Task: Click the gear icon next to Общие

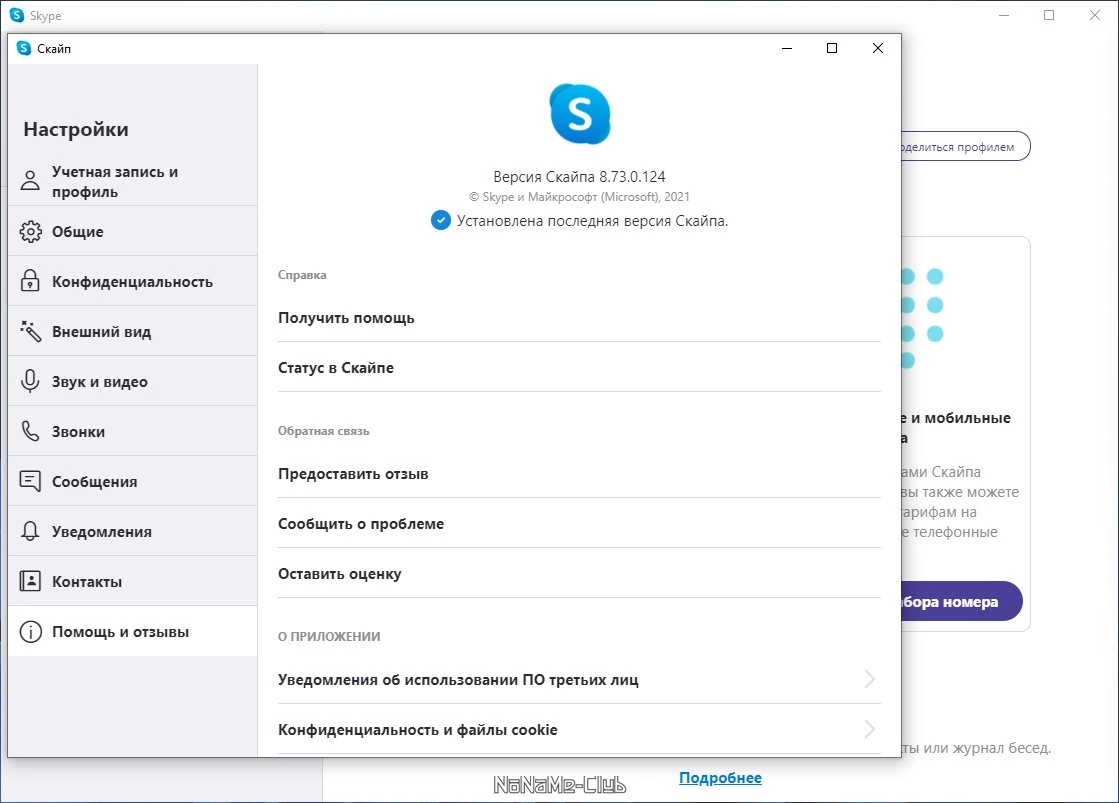Action: pyautogui.click(x=30, y=231)
